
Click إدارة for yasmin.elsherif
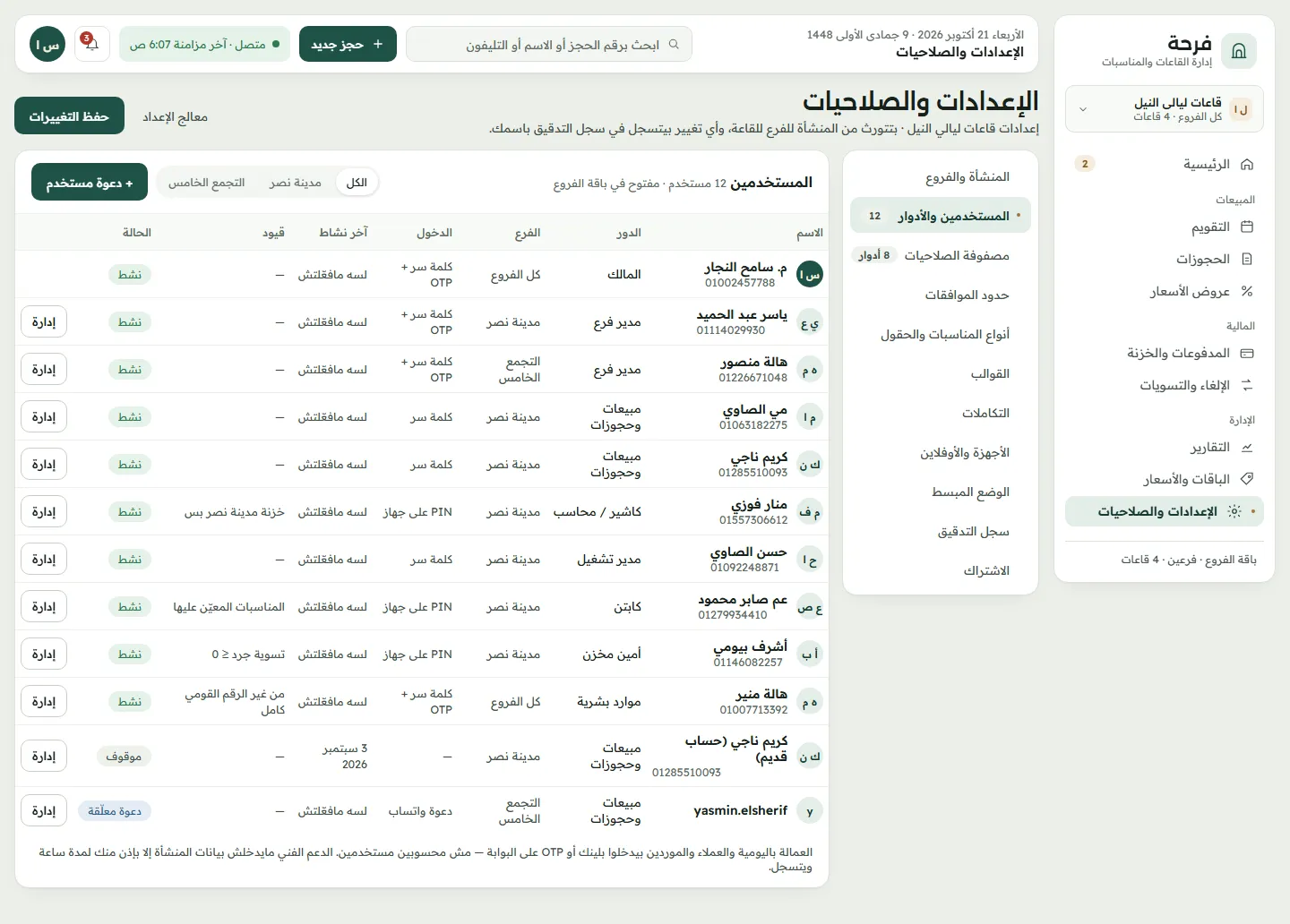pos(44,811)
